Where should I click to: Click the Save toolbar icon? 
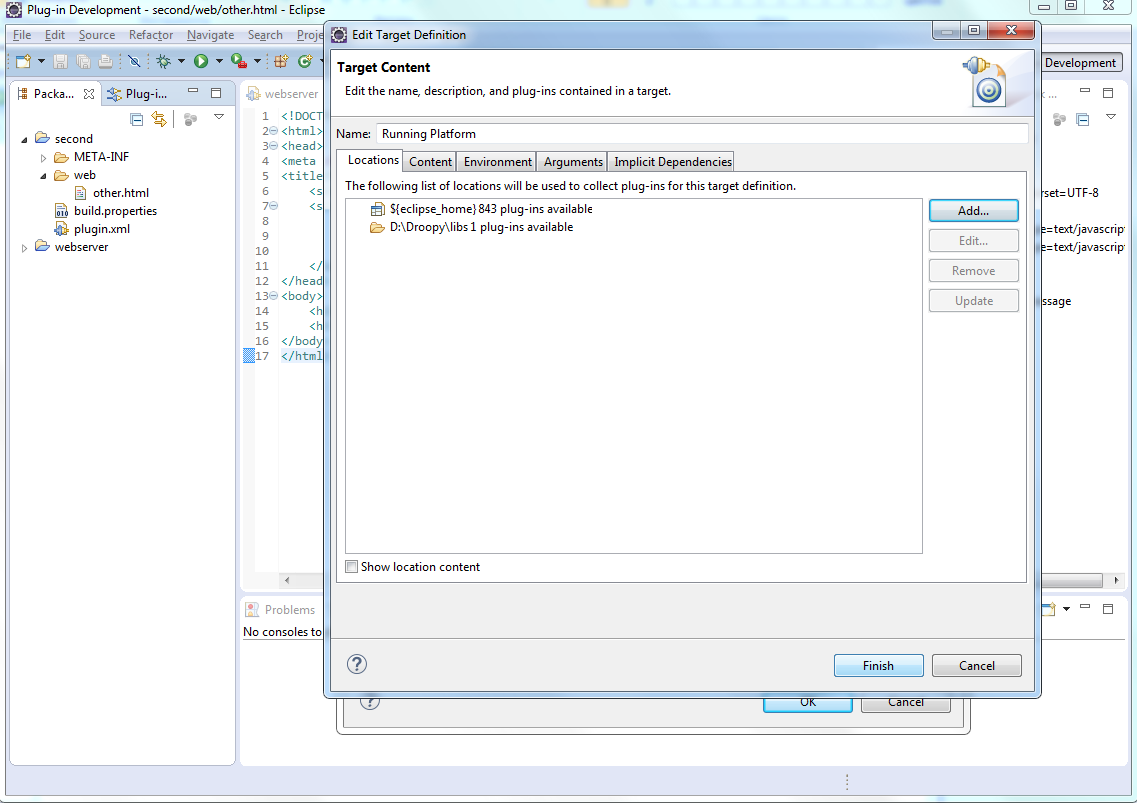click(x=60, y=62)
